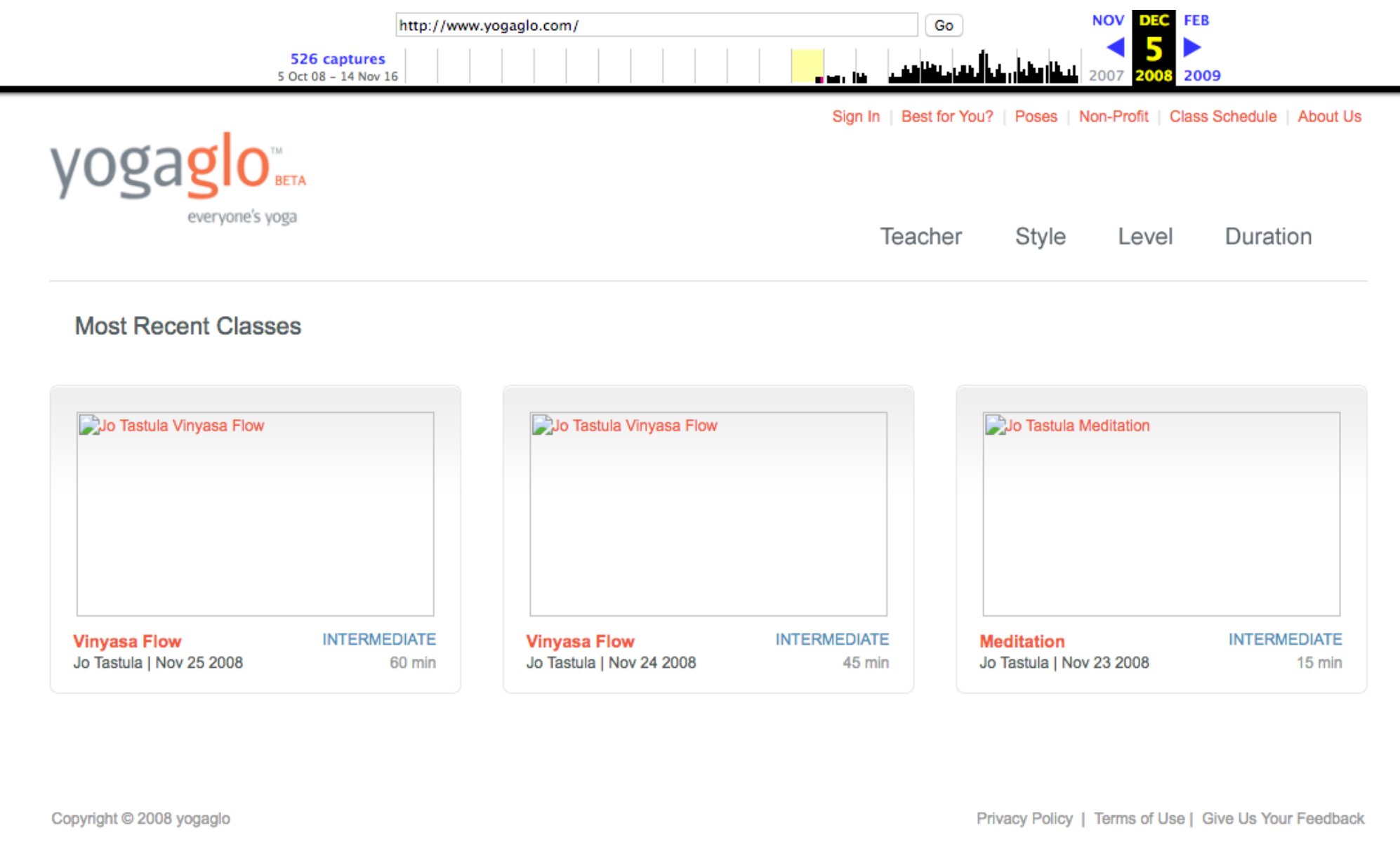Select year 2009 in the timeline

(x=1202, y=75)
